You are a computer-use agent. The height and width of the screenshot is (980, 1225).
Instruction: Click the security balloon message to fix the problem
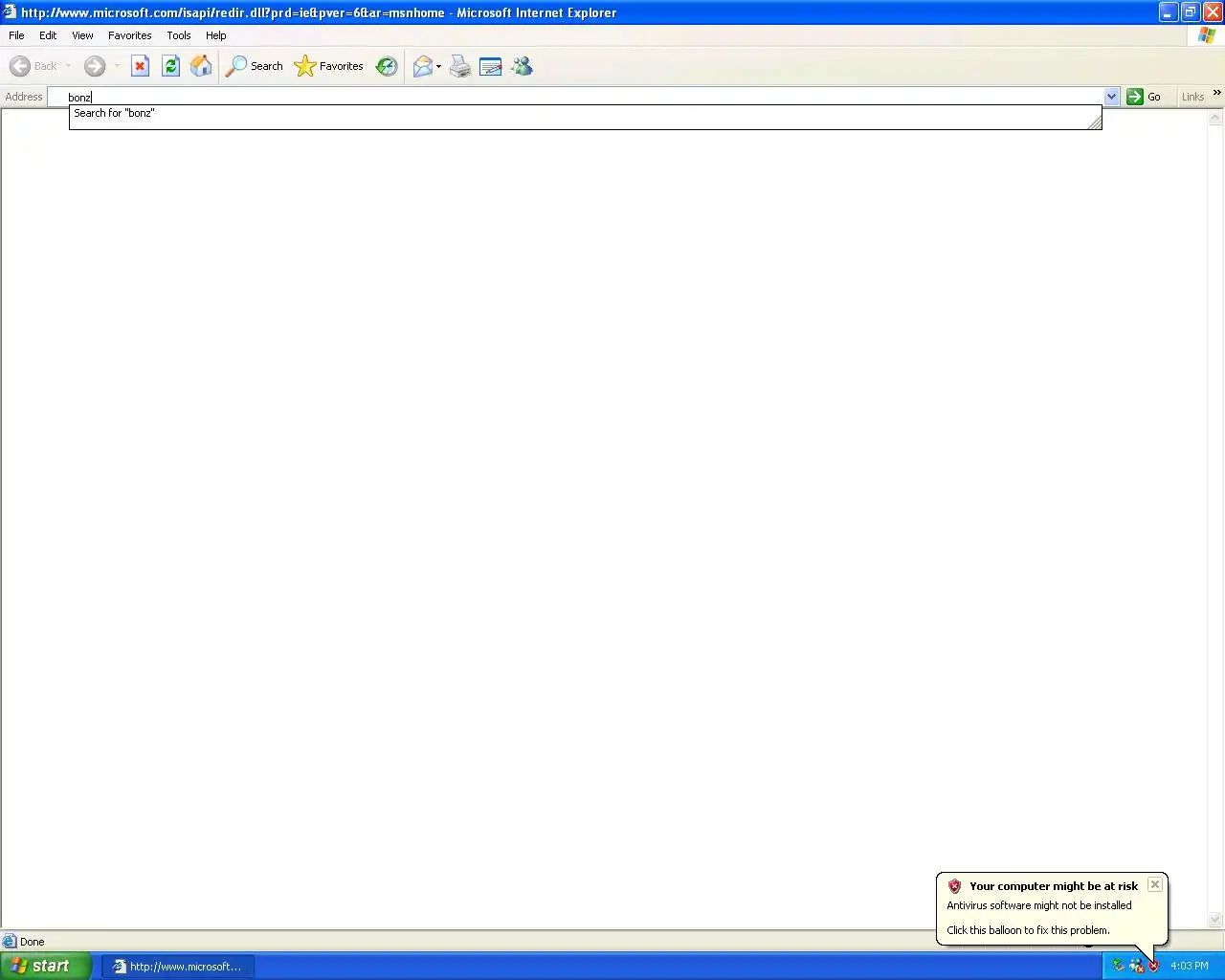pyautogui.click(x=1028, y=930)
